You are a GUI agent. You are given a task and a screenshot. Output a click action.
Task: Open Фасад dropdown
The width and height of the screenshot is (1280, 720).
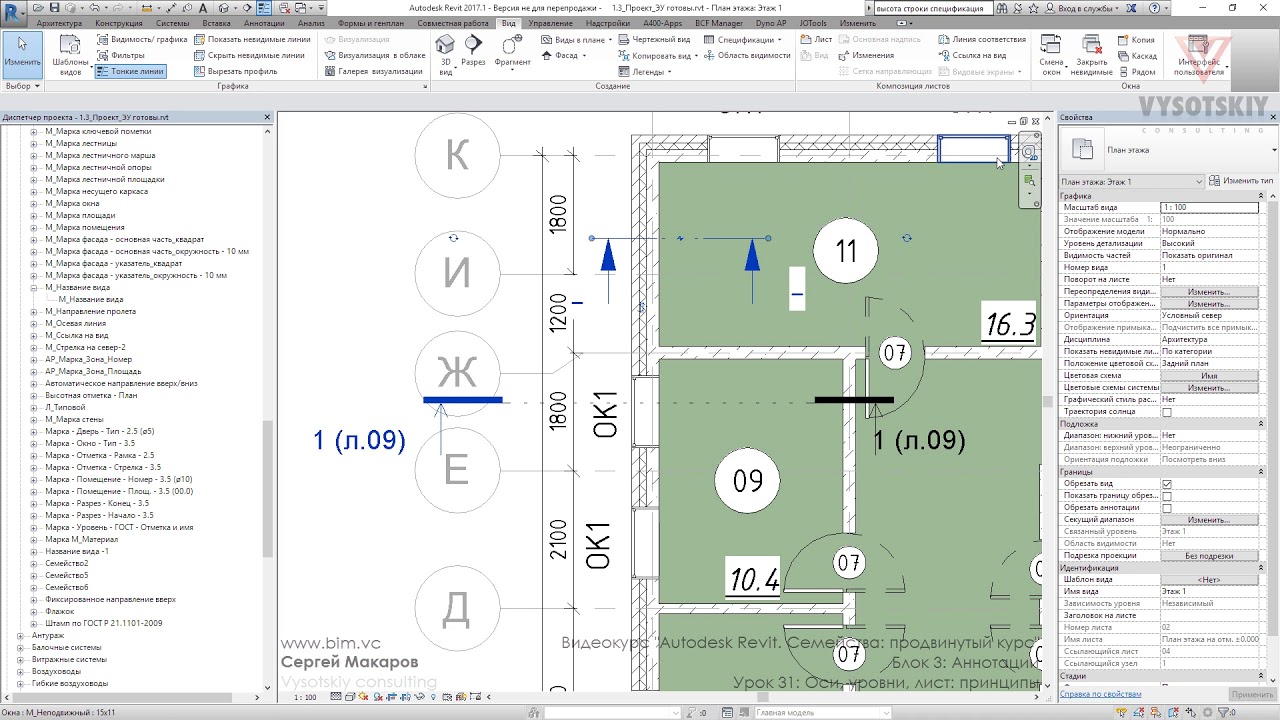[x=563, y=55]
